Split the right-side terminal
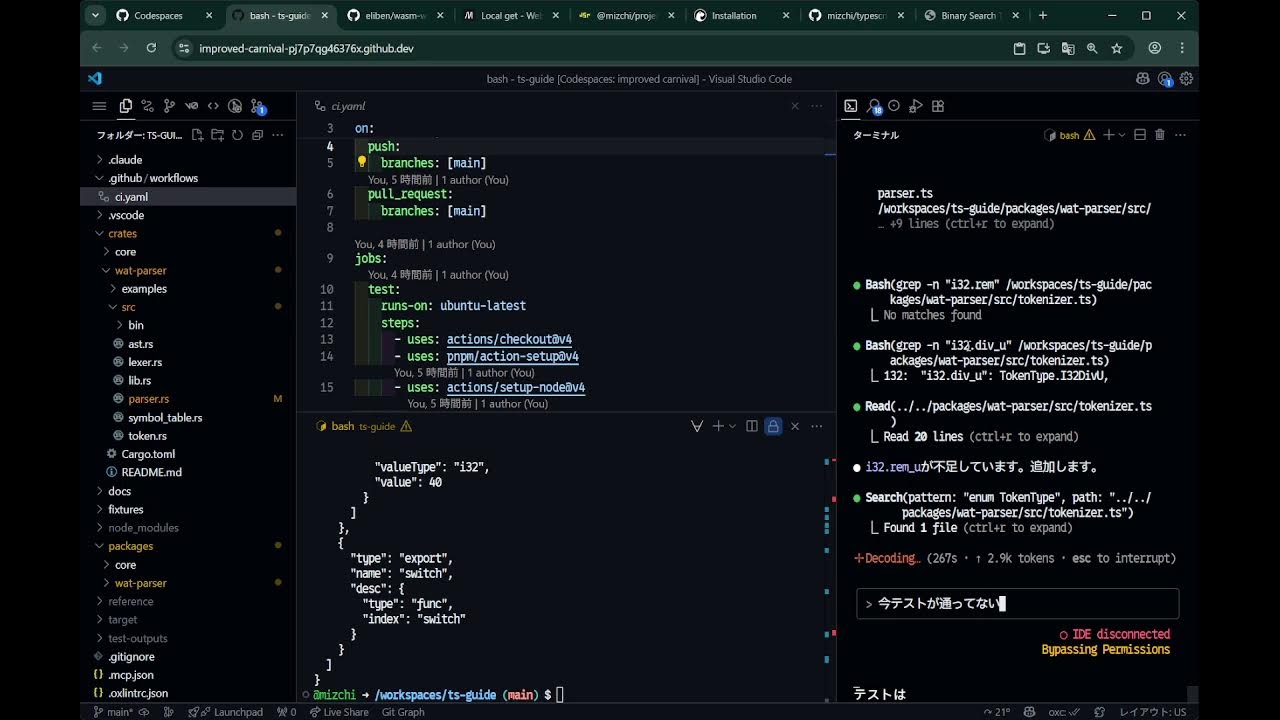Screen dimensions: 1280x720 (1139, 135)
